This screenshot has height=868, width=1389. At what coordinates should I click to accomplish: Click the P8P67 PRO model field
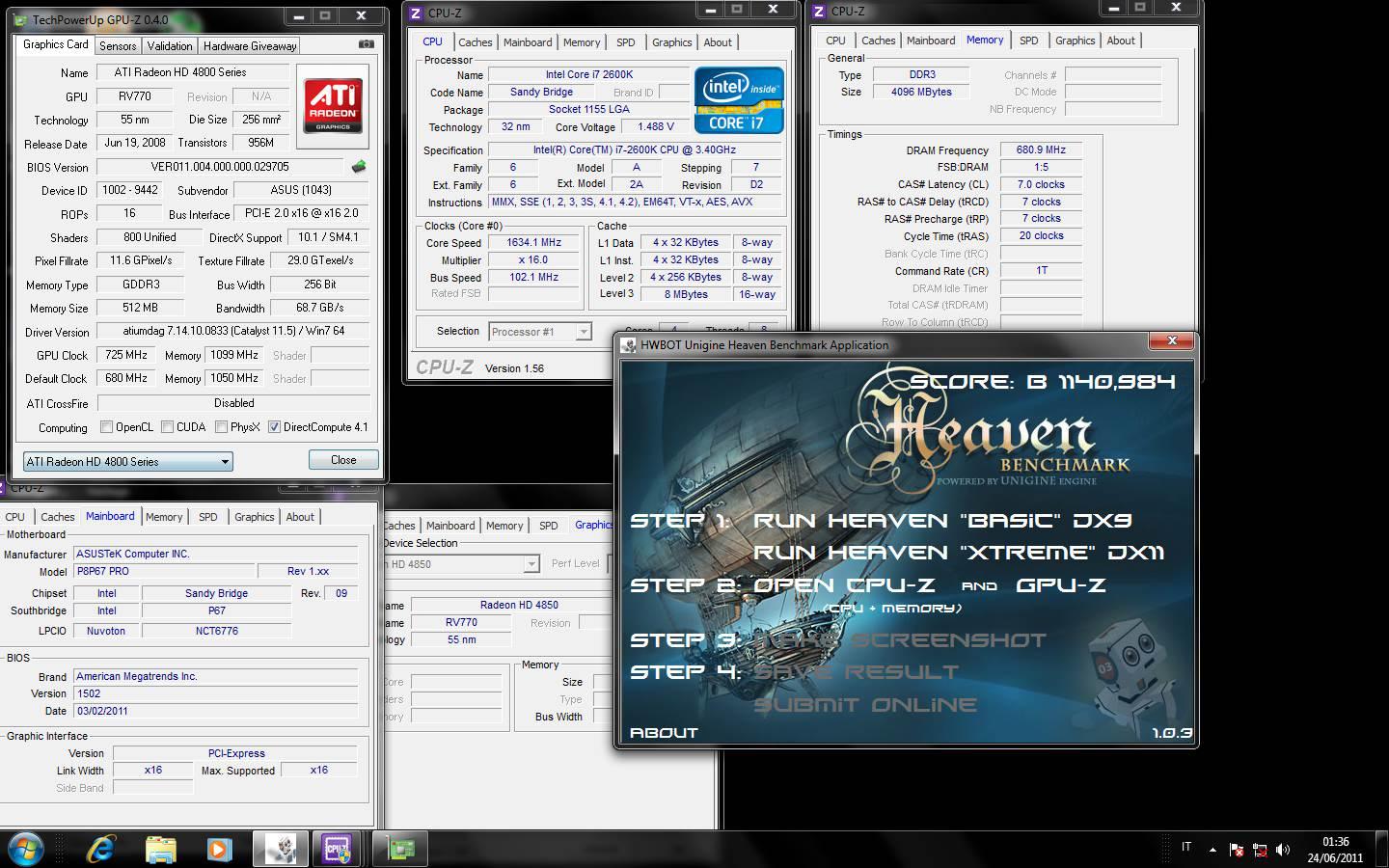[163, 571]
